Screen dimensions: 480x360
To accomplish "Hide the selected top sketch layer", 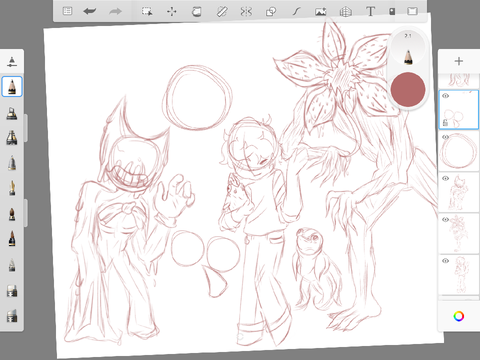I will pyautogui.click(x=446, y=96).
